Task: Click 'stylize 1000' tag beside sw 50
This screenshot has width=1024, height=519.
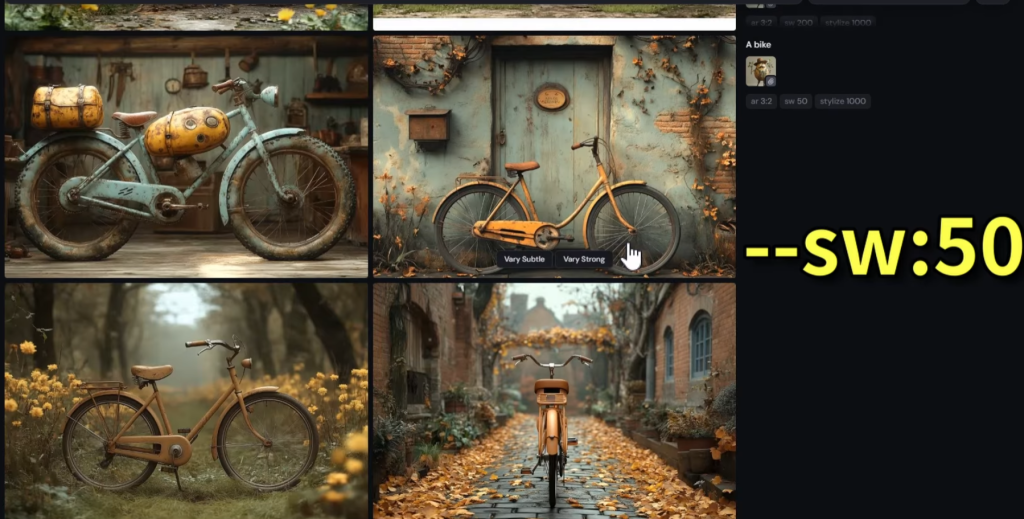Action: (x=843, y=101)
